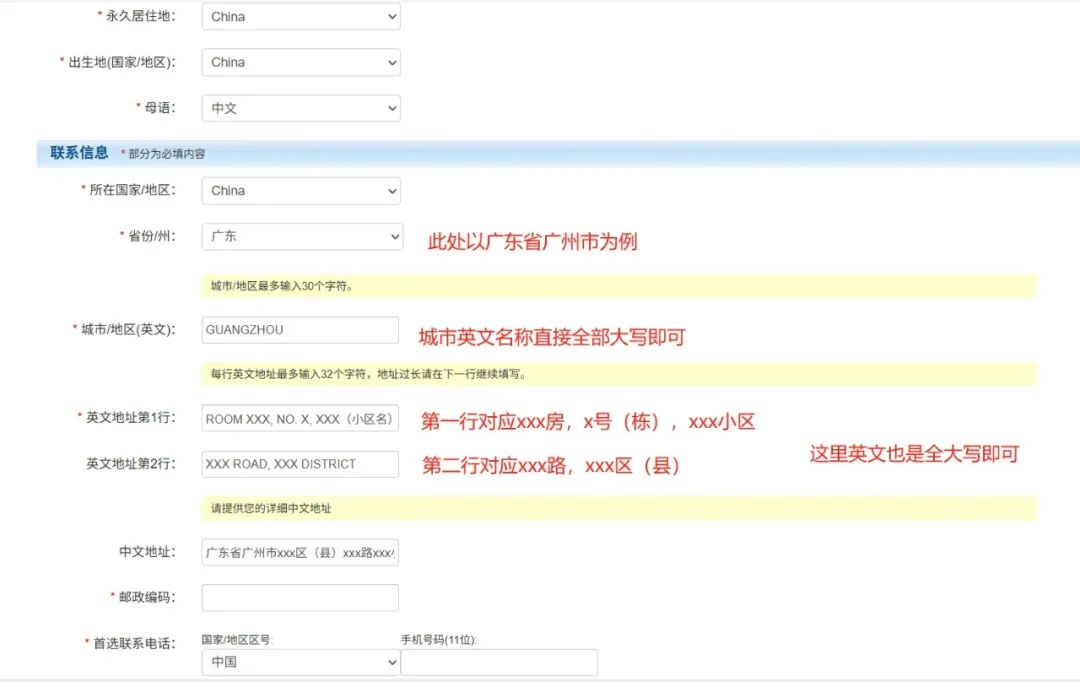Click the 母语 label
This screenshot has height=682, width=1080.
point(160,108)
